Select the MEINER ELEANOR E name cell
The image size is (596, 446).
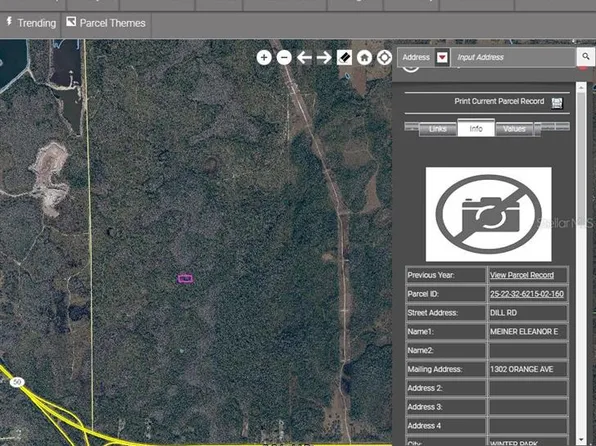[528, 332]
